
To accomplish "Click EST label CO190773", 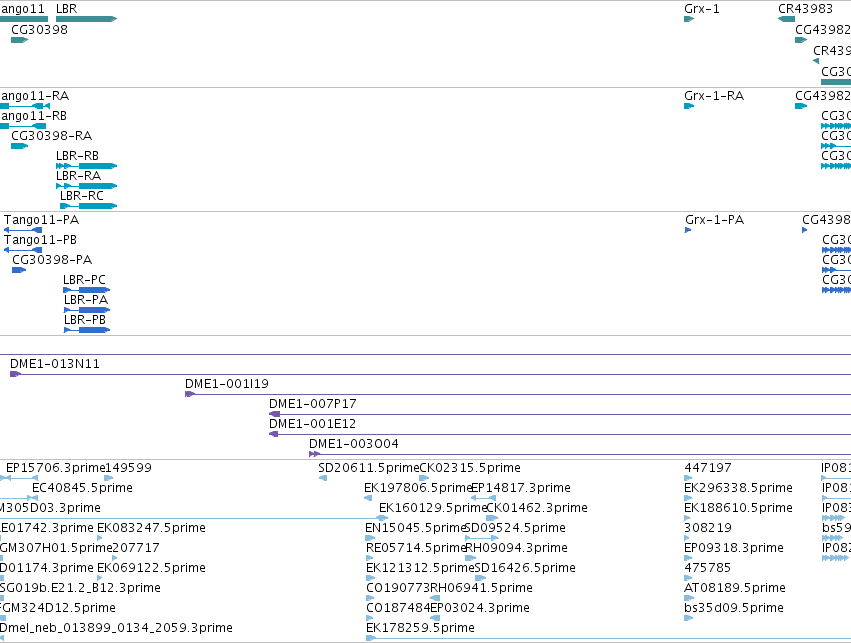I will pos(398,588).
